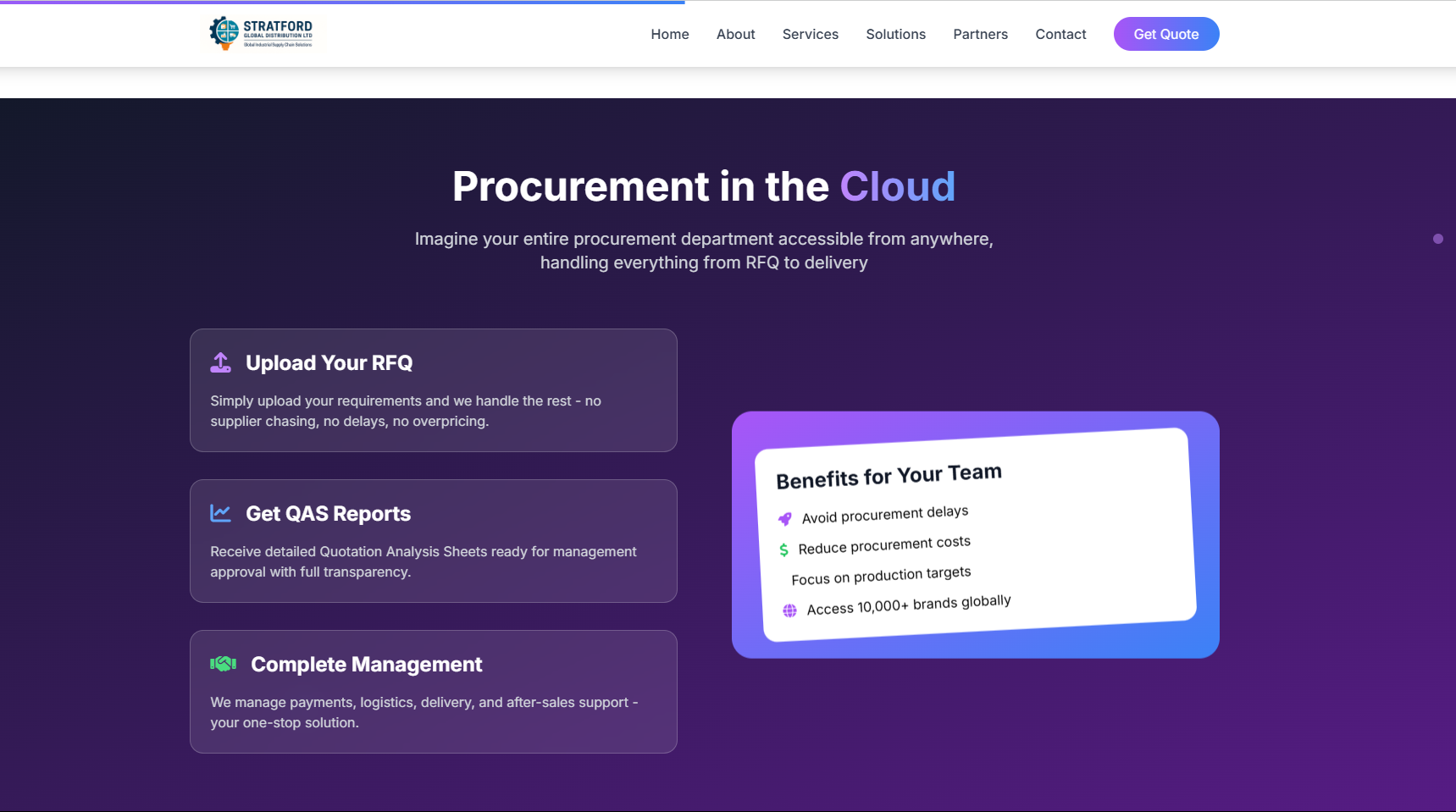Open the Contact page link

[1060, 34]
